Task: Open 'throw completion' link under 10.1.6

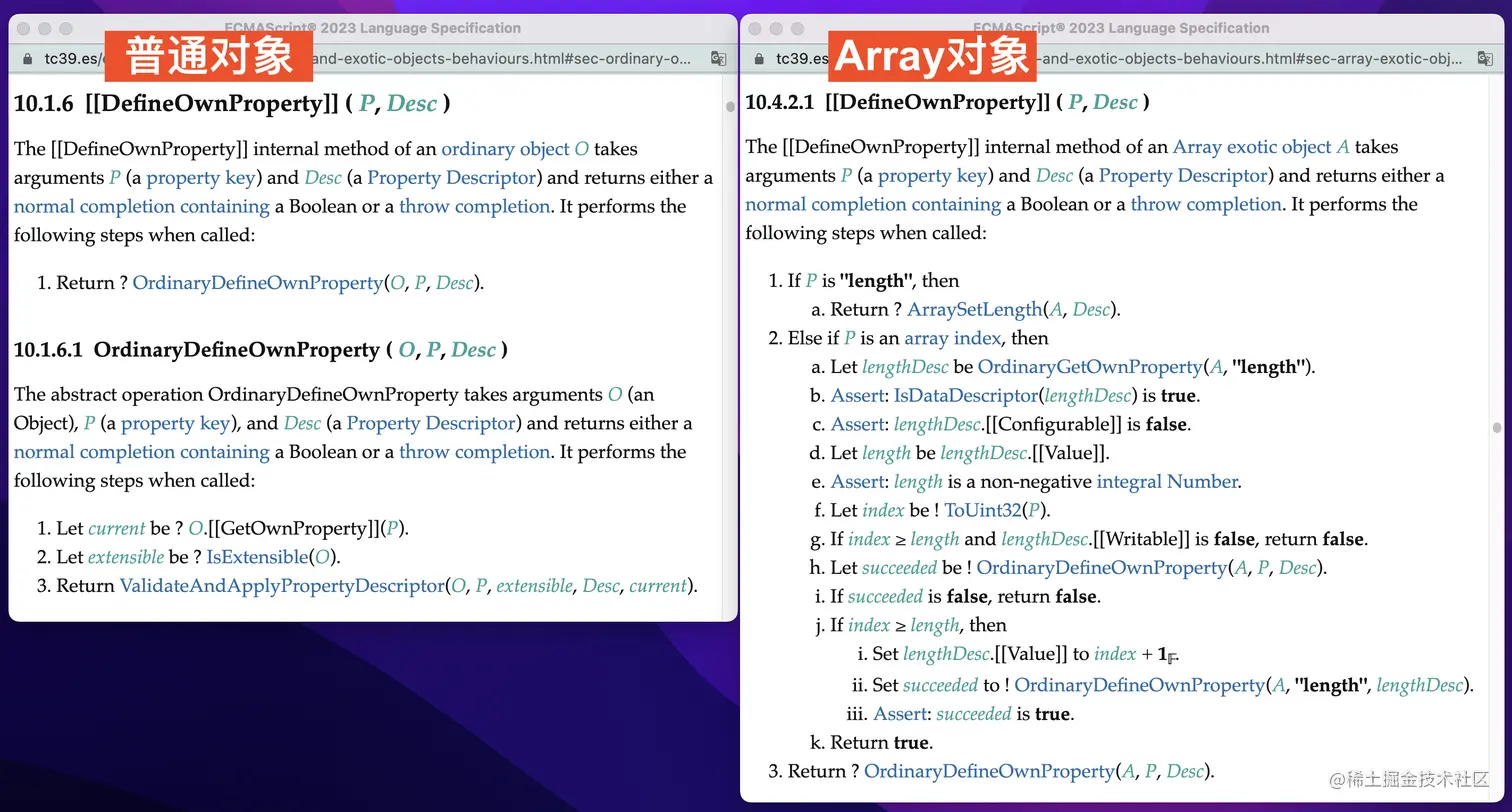Action: point(475,207)
